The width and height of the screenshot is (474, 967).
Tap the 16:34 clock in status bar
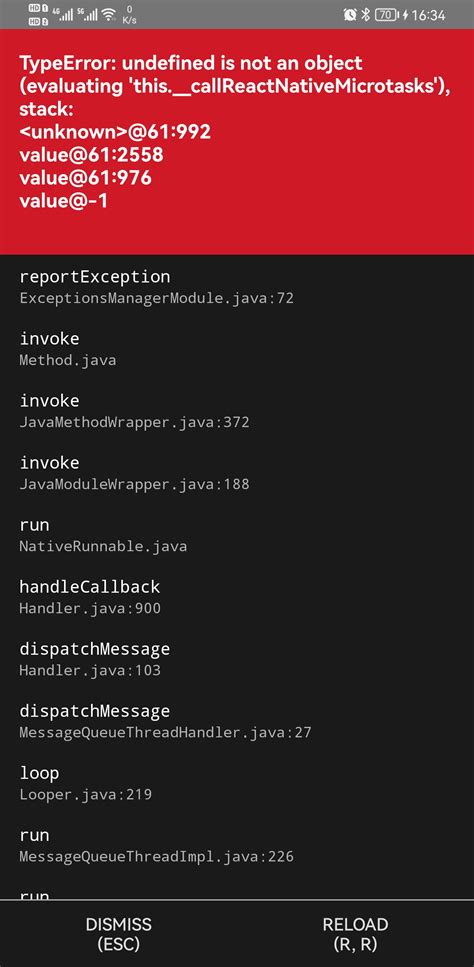tap(428, 15)
